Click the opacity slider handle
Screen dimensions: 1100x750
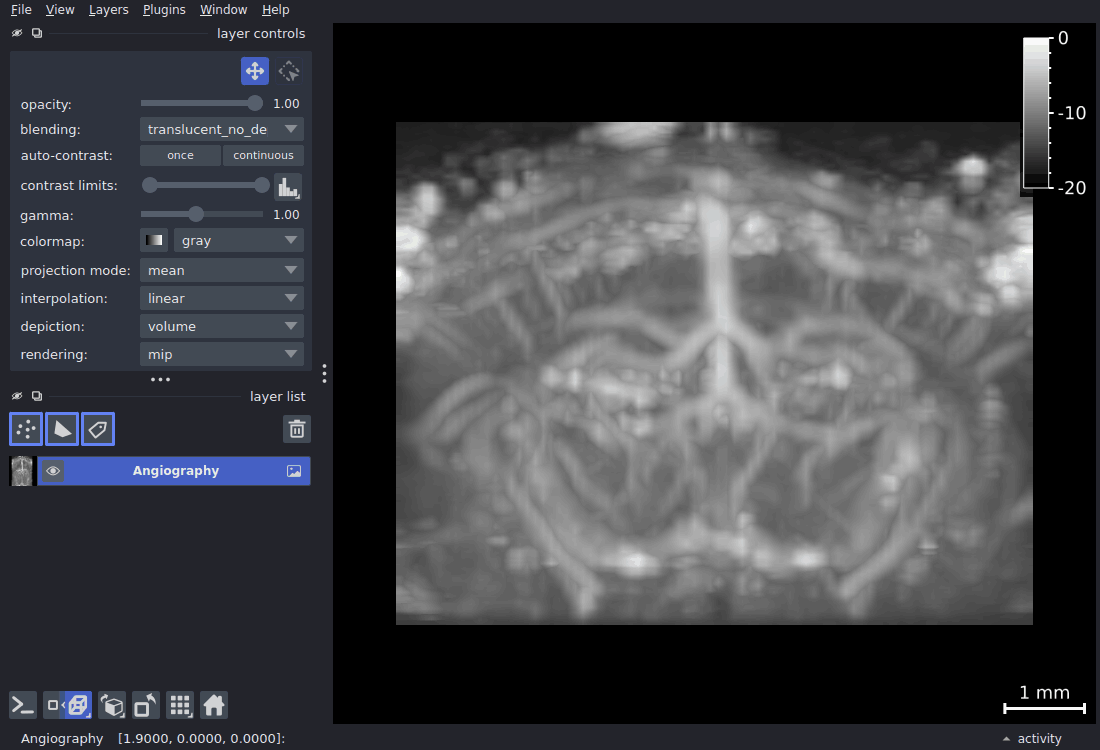point(255,103)
